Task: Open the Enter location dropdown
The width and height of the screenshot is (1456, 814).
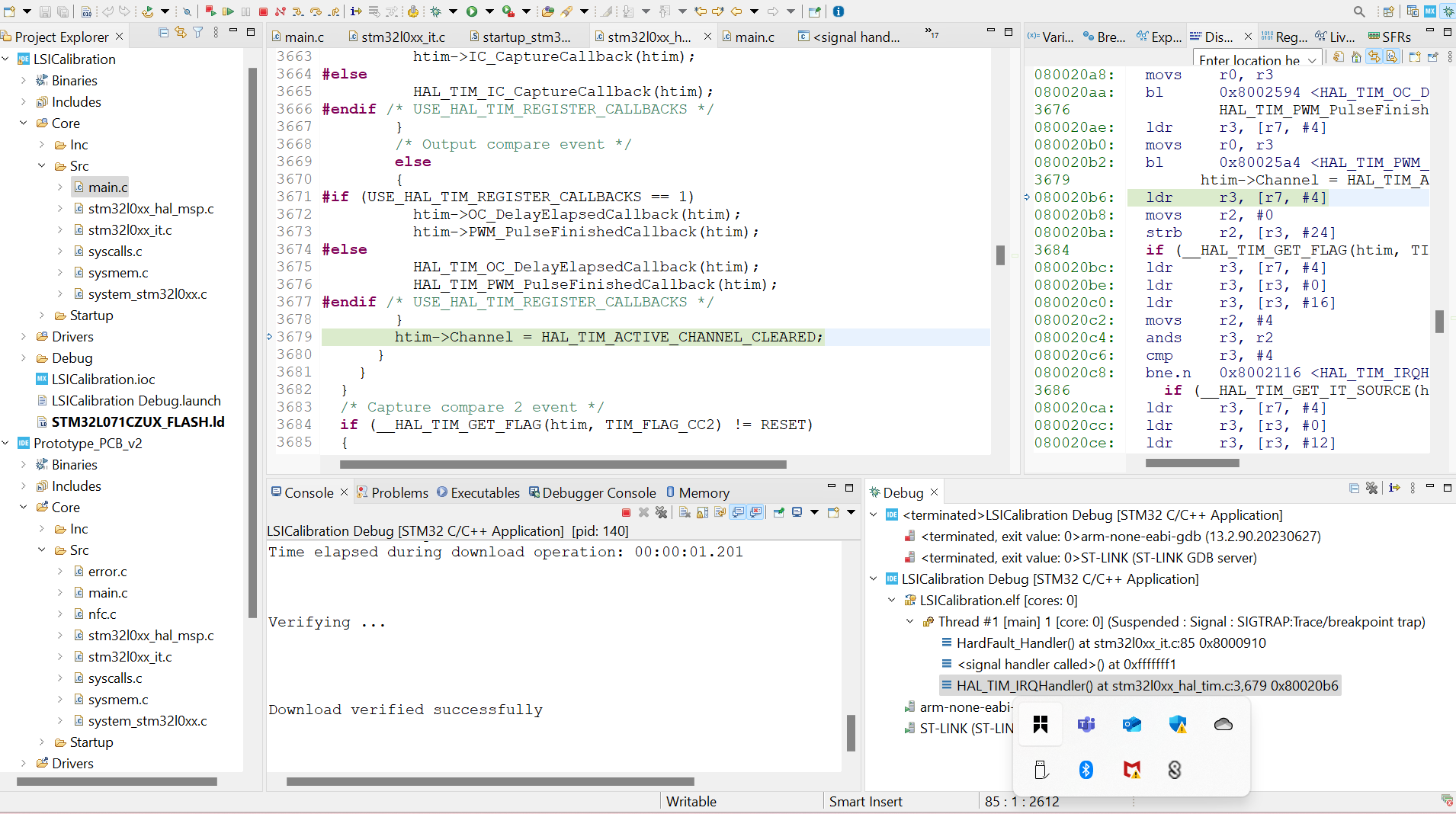Action: [x=1312, y=60]
